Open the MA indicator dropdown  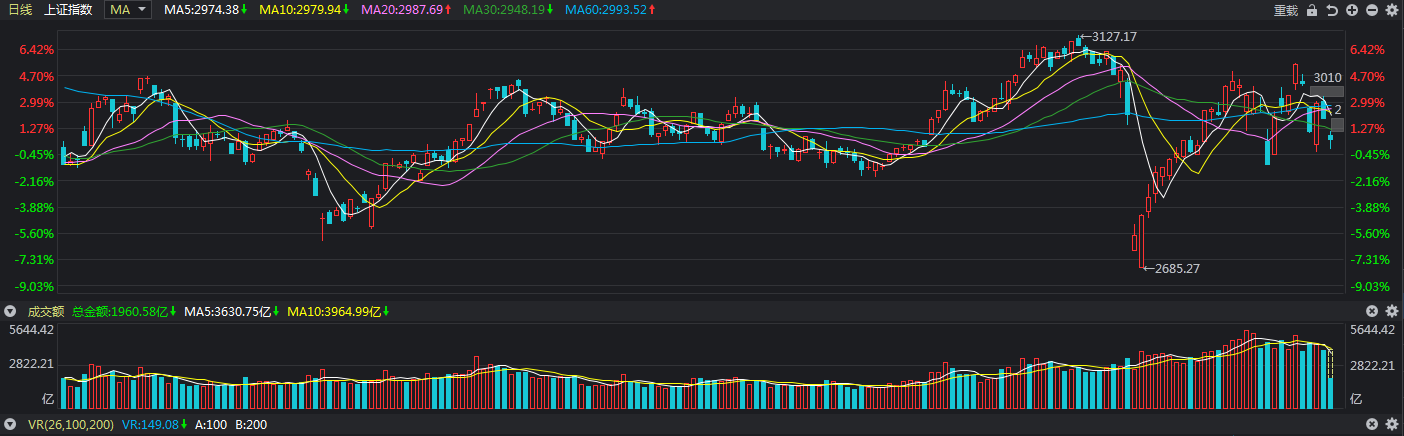(x=128, y=10)
